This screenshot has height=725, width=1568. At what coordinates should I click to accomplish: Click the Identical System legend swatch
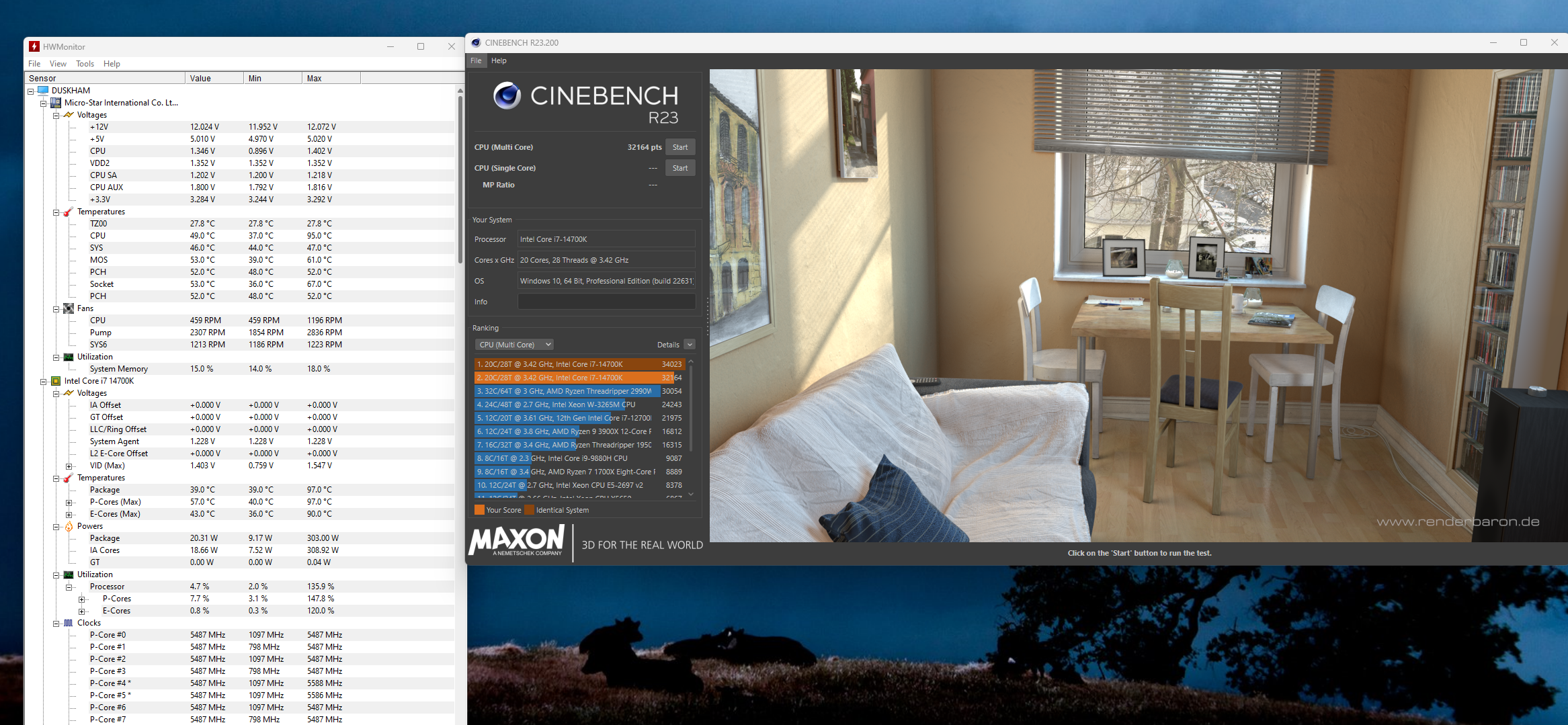529,510
